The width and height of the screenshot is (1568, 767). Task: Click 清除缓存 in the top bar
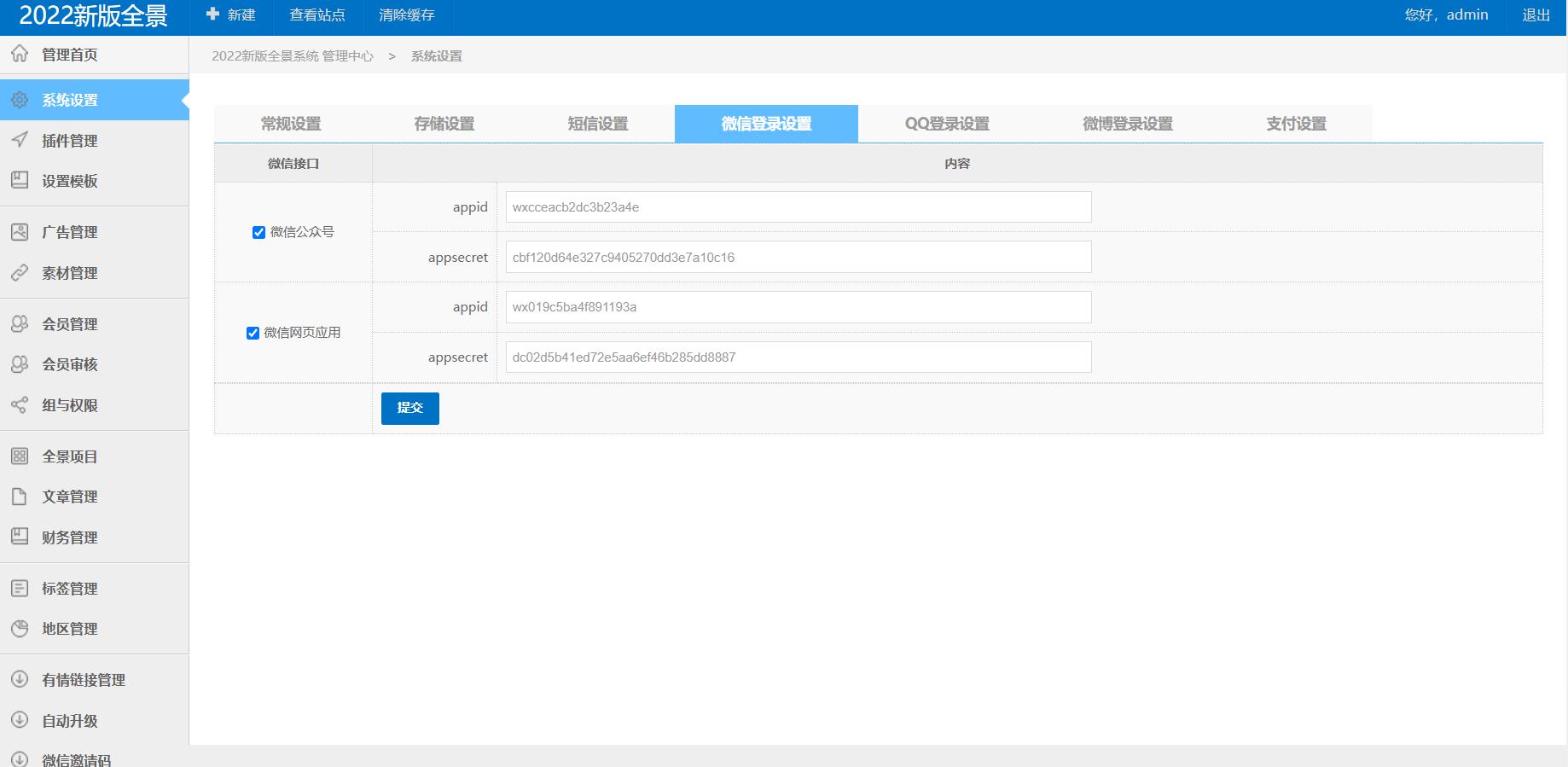[x=407, y=15]
